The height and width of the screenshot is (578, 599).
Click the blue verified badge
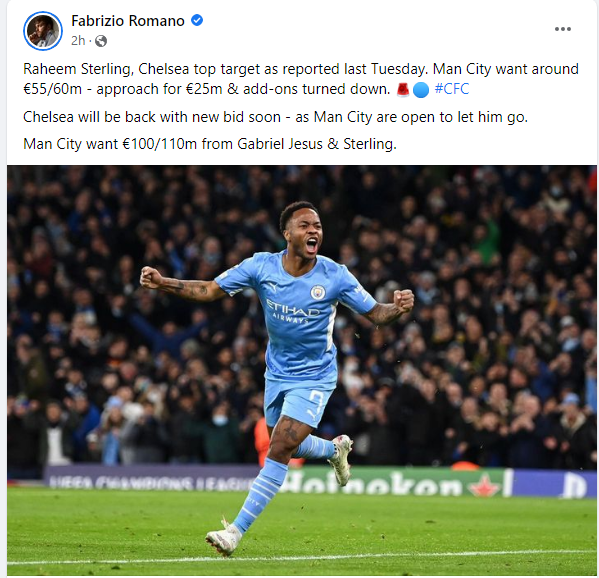[197, 20]
